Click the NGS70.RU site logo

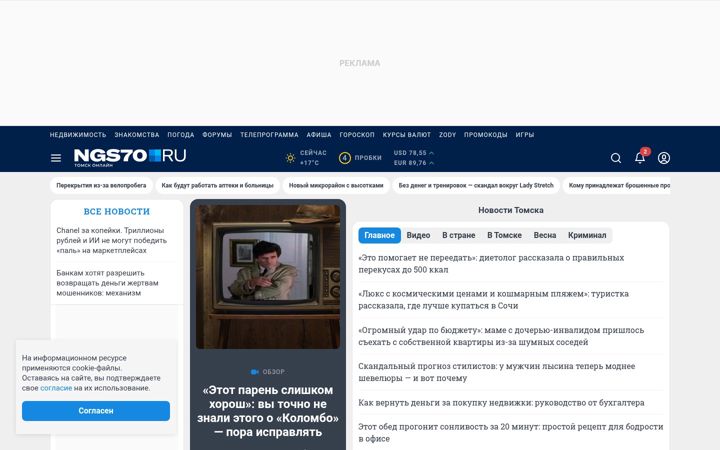click(130, 158)
